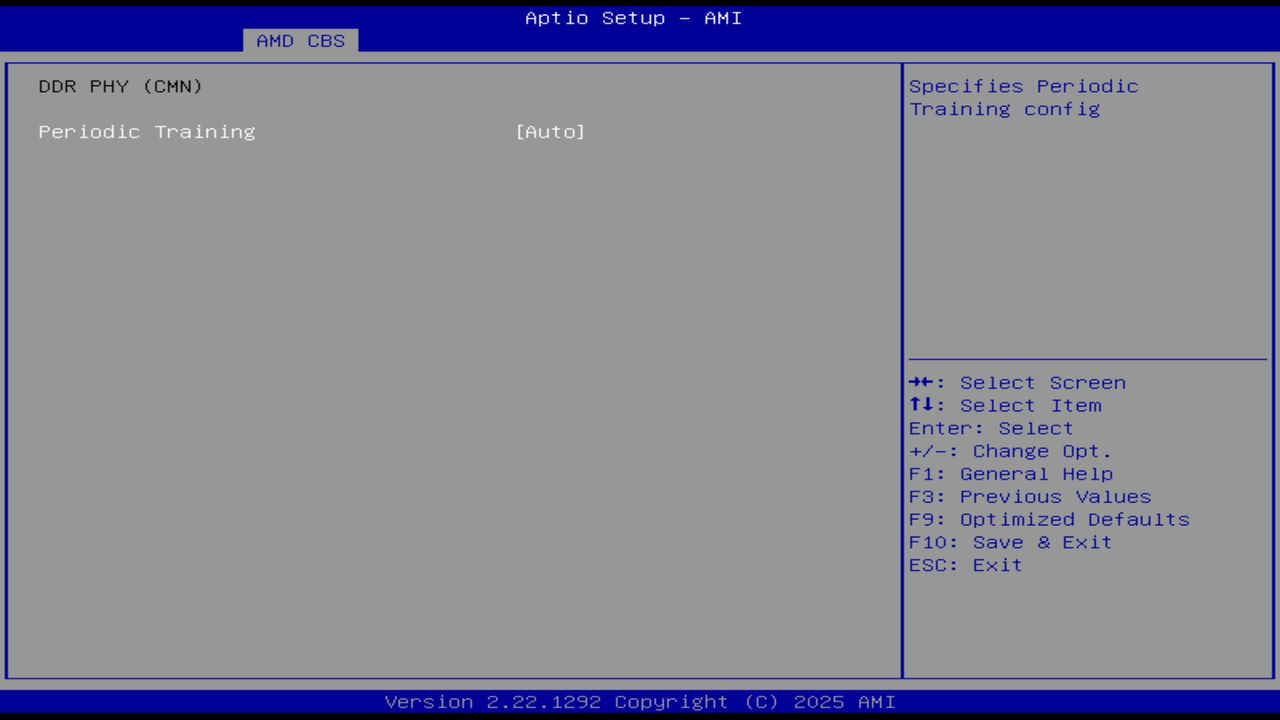Select the Periodic Training setting label
The image size is (1280, 720).
[x=147, y=132]
